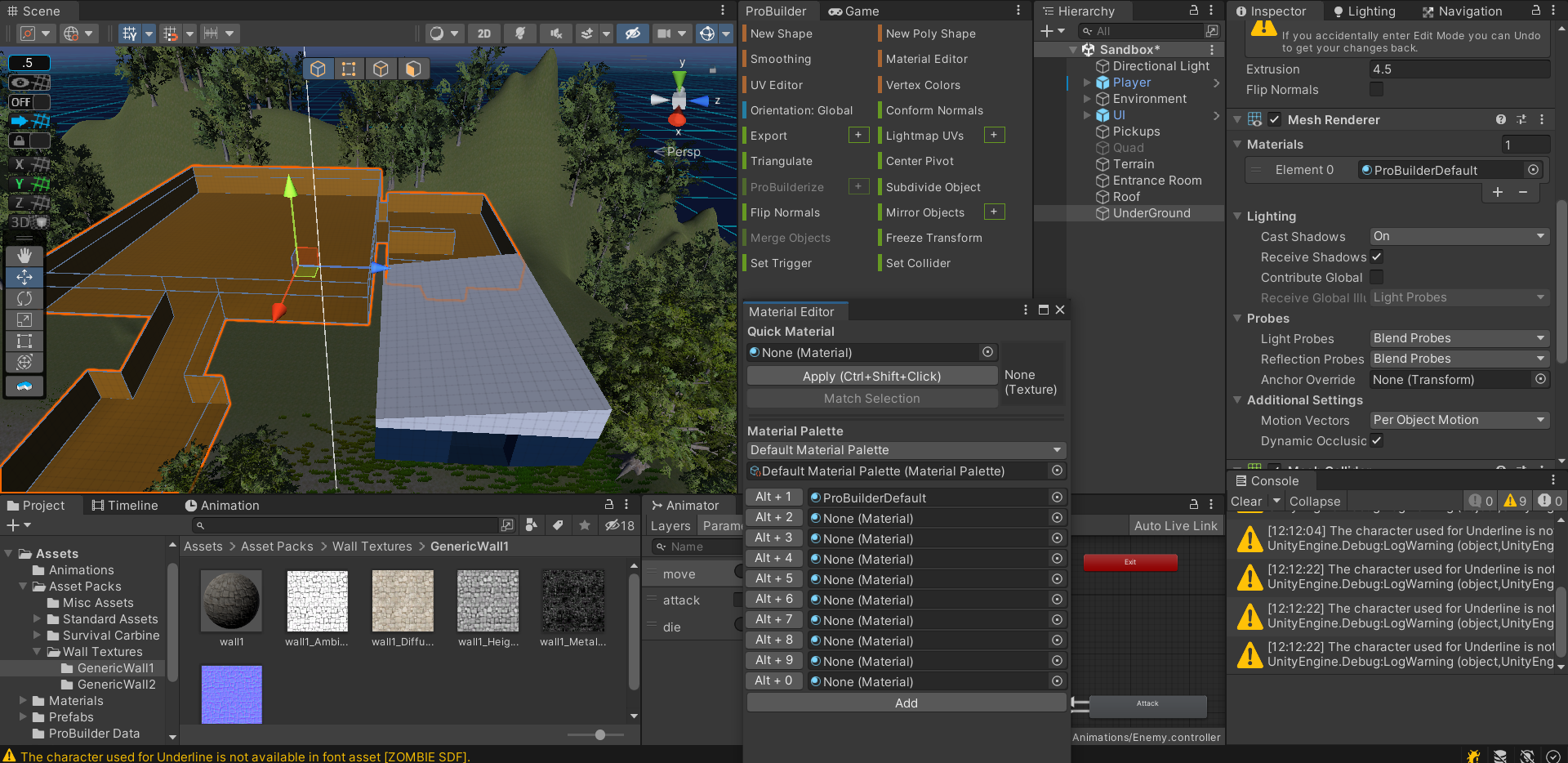
Task: Click the Extrusion value field
Action: point(1459,69)
